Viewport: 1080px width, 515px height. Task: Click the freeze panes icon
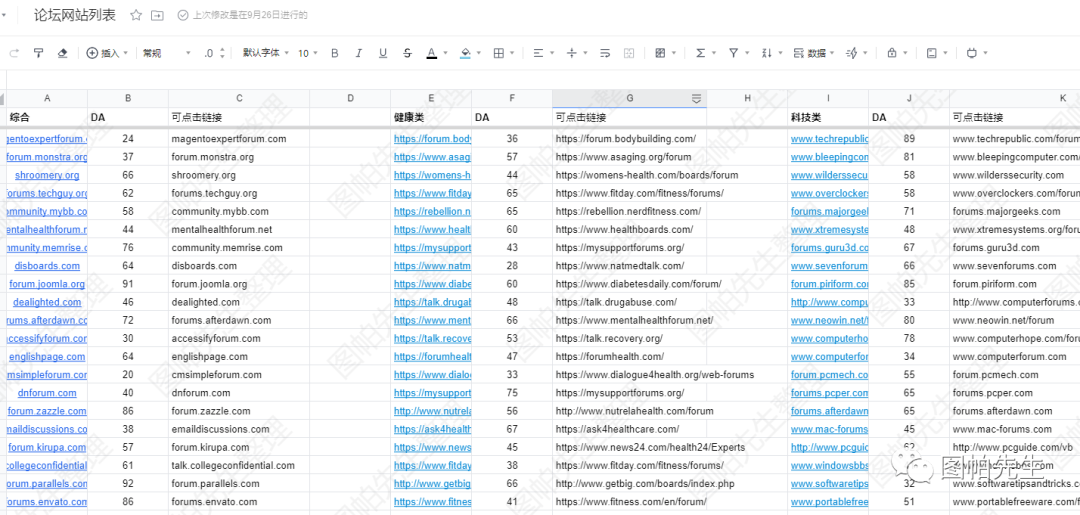[932, 53]
